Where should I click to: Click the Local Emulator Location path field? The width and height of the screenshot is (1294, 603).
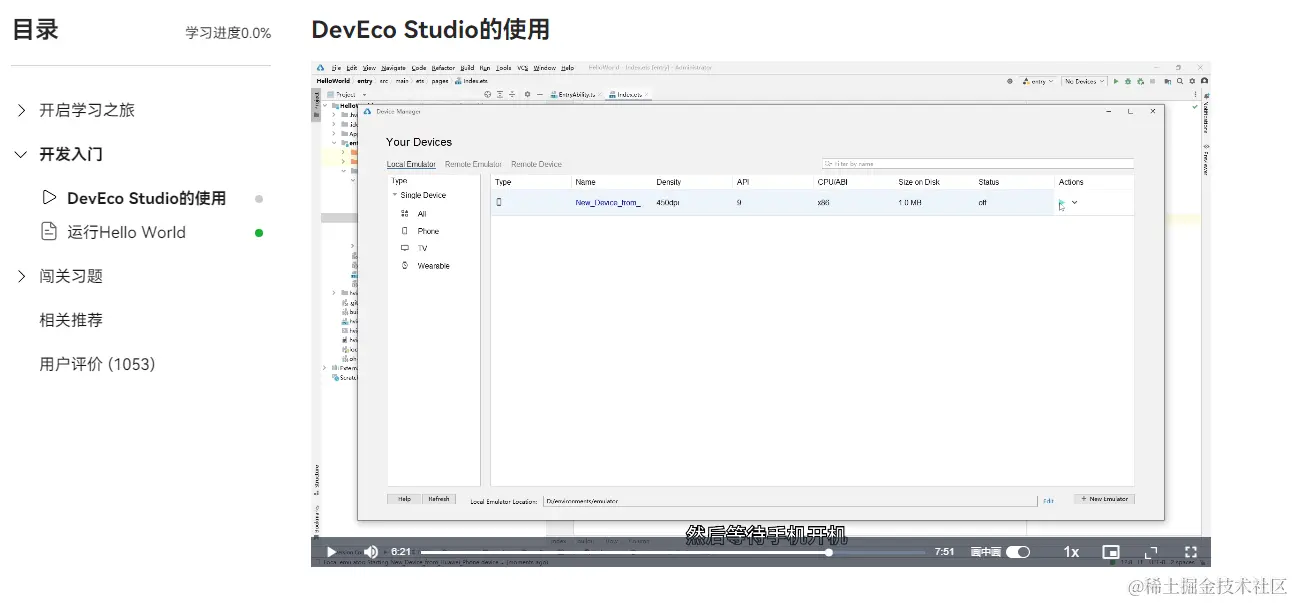pyautogui.click(x=790, y=500)
